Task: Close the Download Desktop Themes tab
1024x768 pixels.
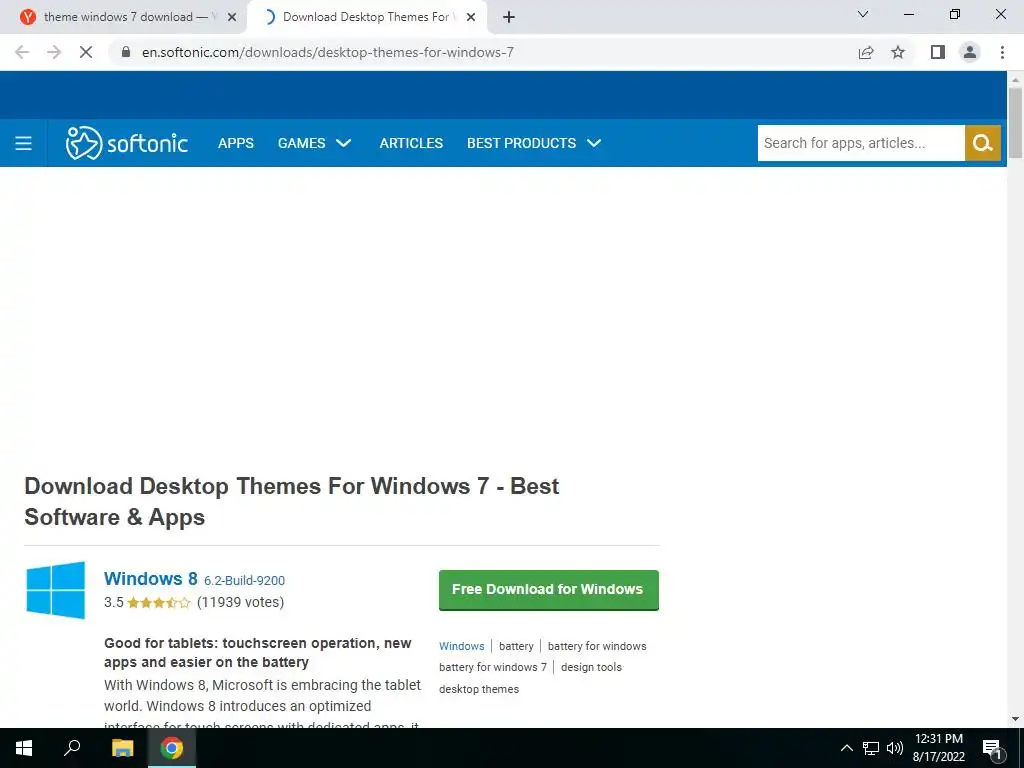Action: [x=471, y=17]
